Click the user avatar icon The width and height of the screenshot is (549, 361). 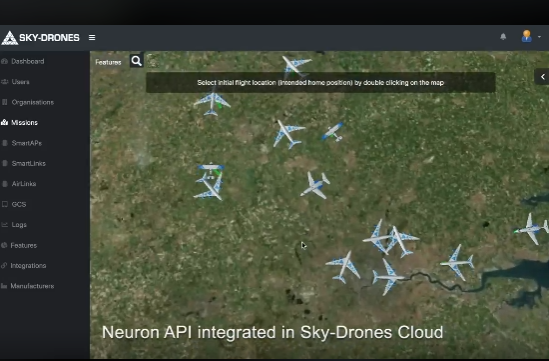527,36
